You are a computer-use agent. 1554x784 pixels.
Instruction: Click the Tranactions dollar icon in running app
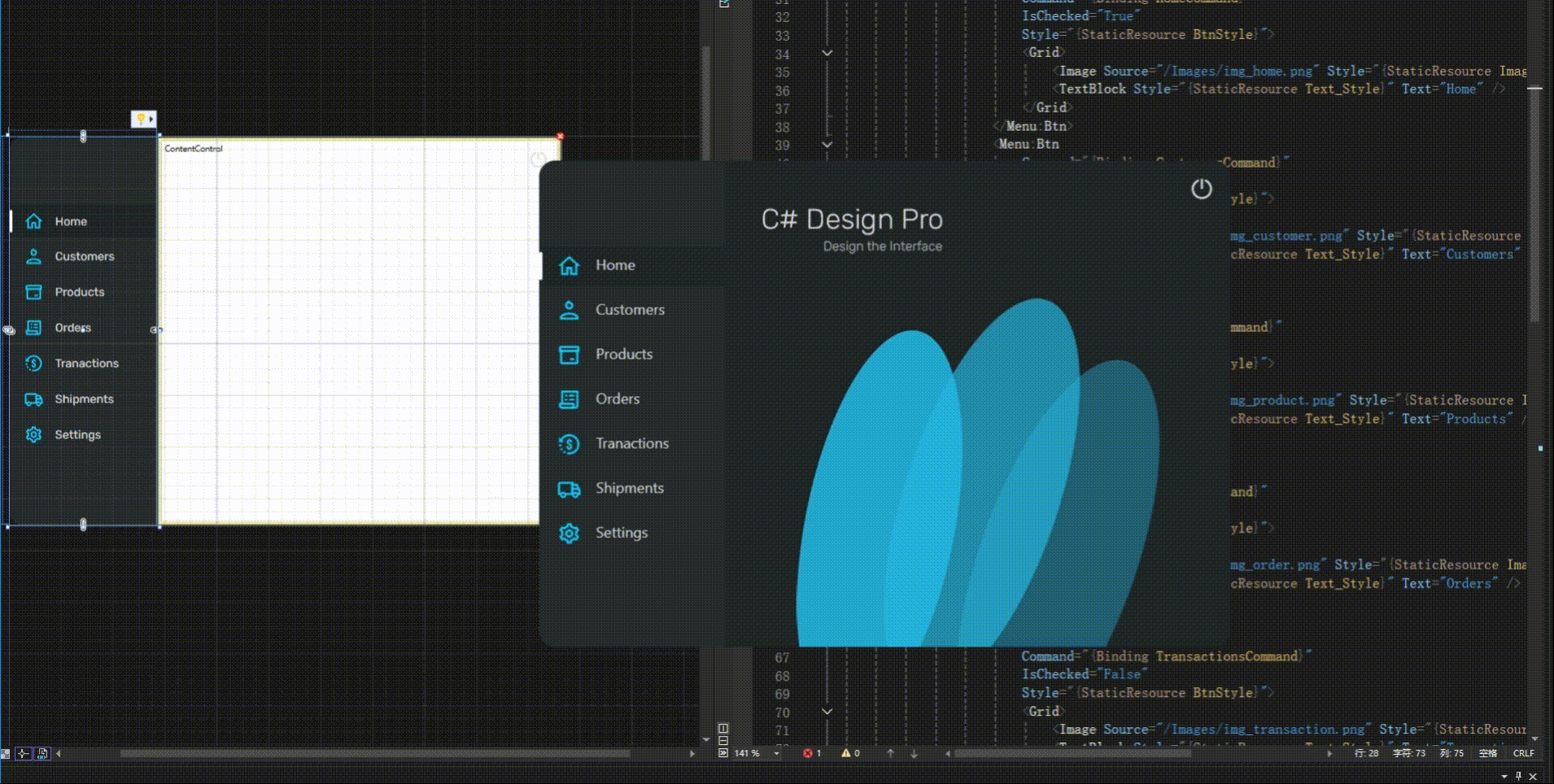pyautogui.click(x=570, y=444)
